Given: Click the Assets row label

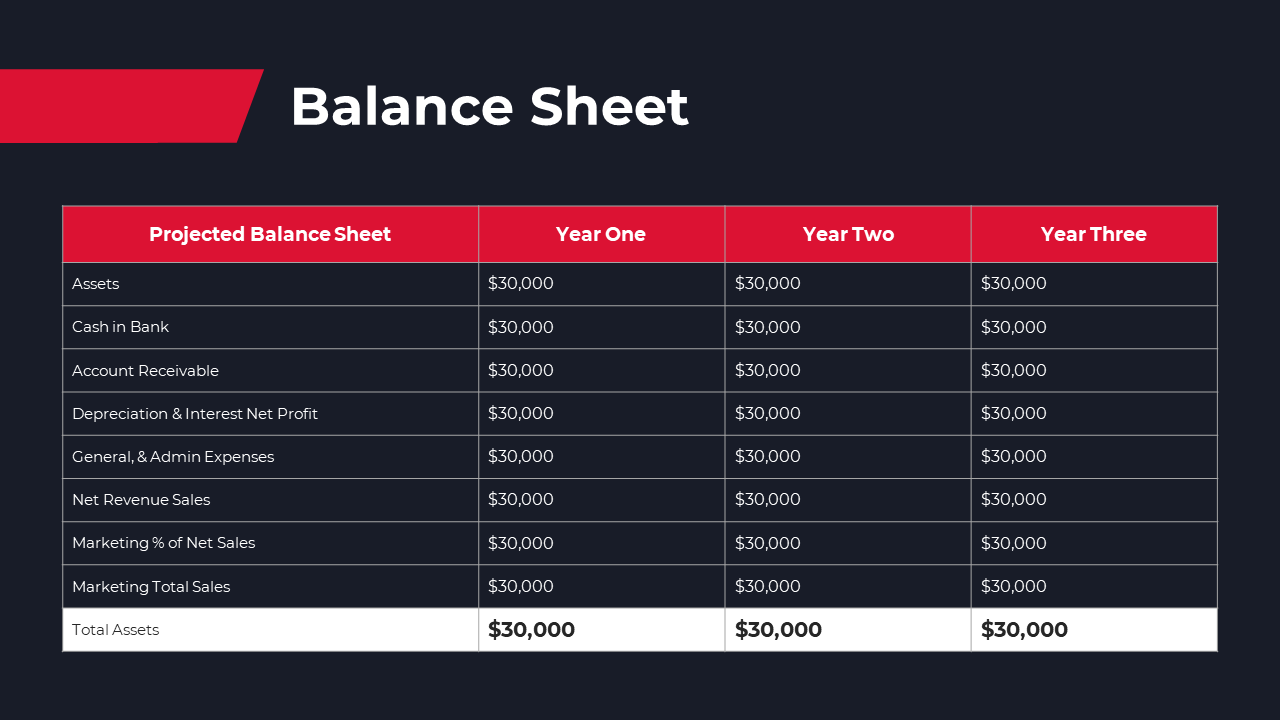Looking at the screenshot, I should tap(95, 284).
